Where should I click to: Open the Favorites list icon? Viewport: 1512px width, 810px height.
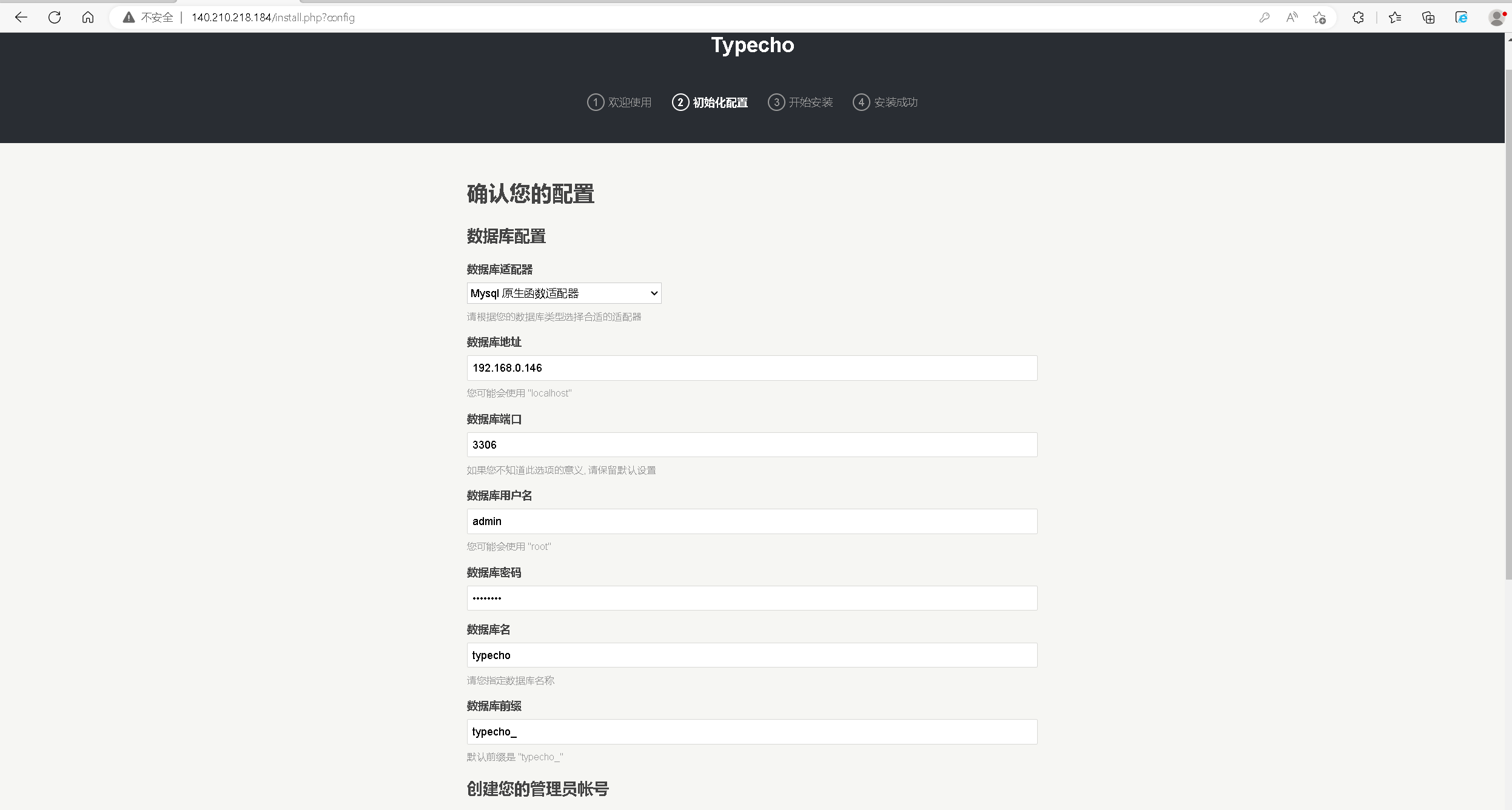(1395, 18)
